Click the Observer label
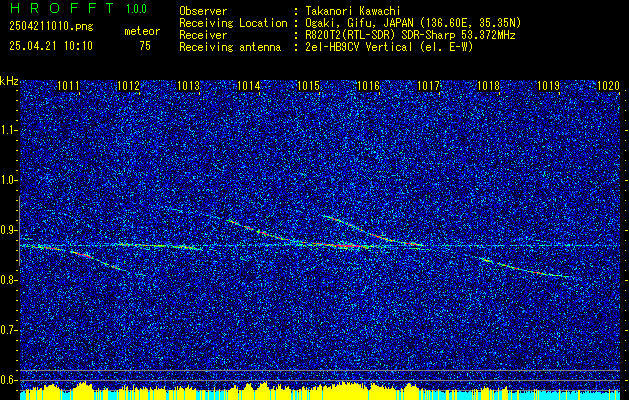 (203, 11)
